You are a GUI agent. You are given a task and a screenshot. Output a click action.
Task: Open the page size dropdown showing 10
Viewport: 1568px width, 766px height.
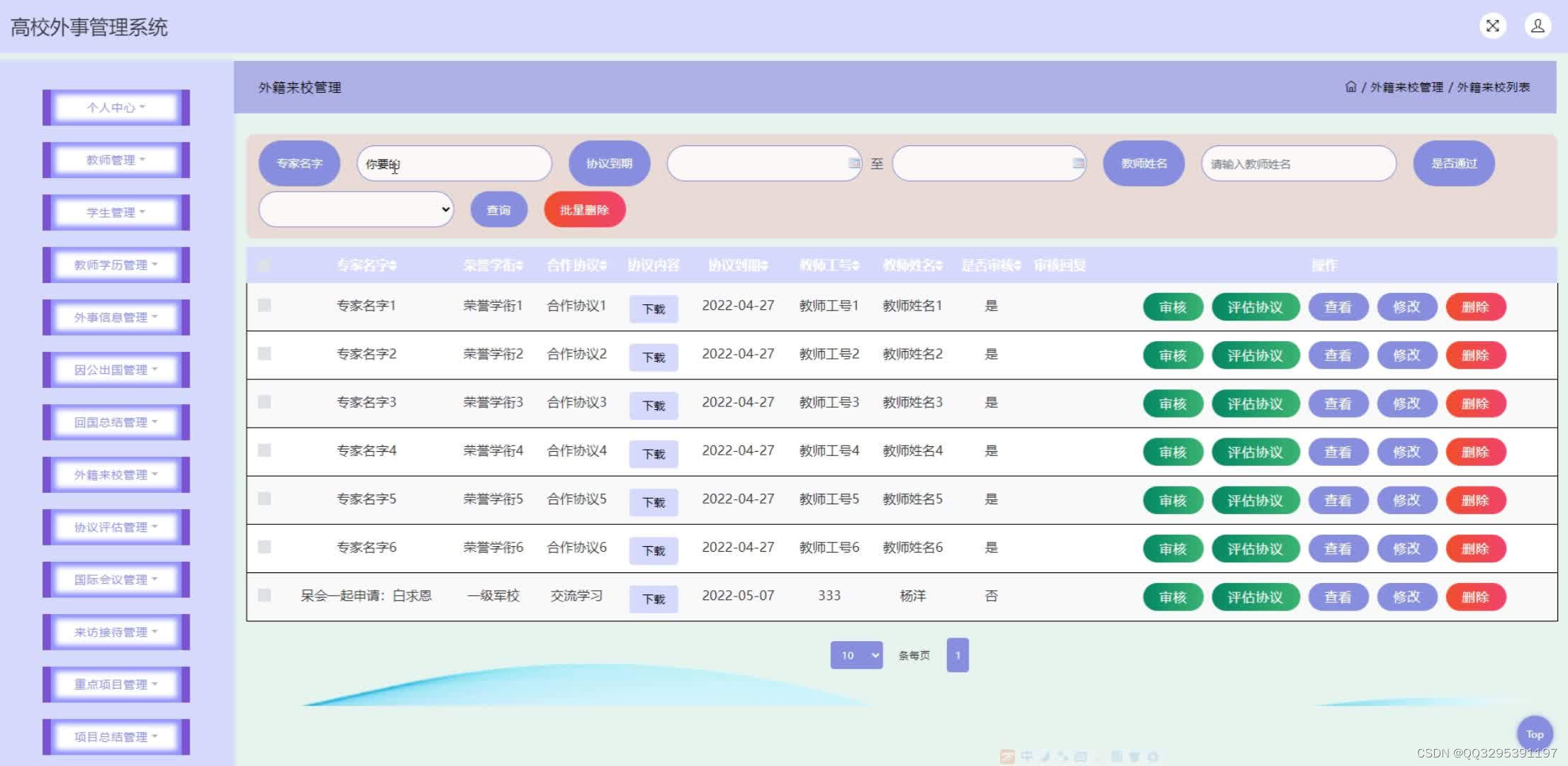click(856, 655)
